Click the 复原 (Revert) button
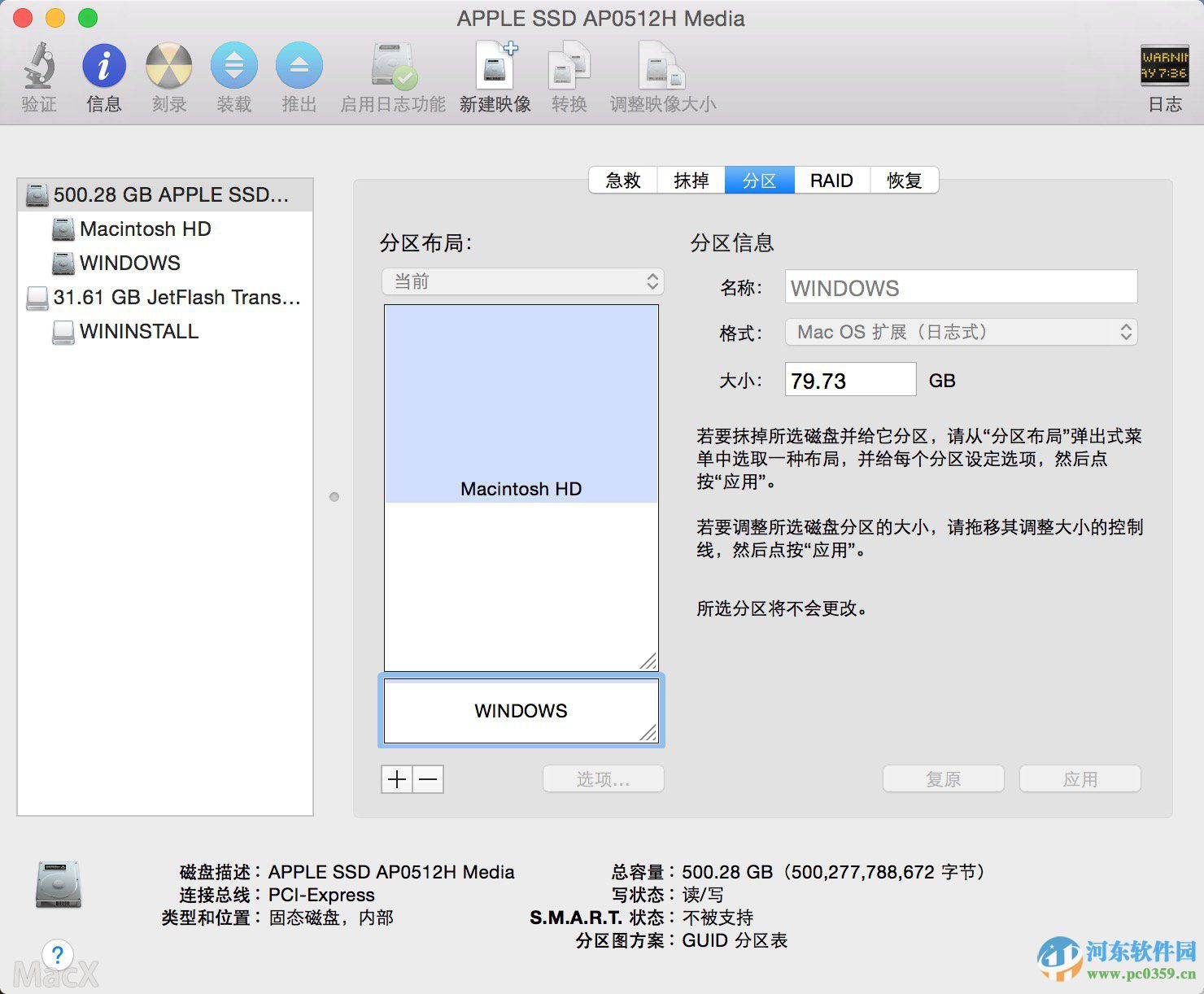1204x994 pixels. point(943,778)
